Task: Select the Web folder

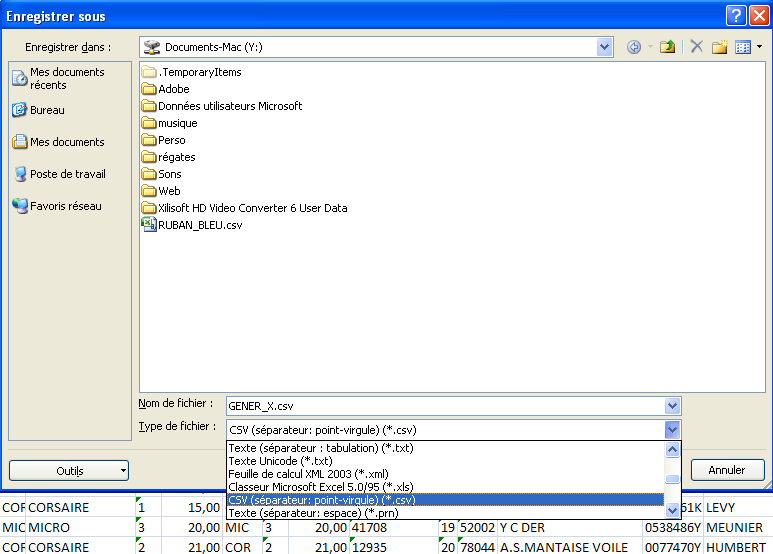Action: coord(161,191)
